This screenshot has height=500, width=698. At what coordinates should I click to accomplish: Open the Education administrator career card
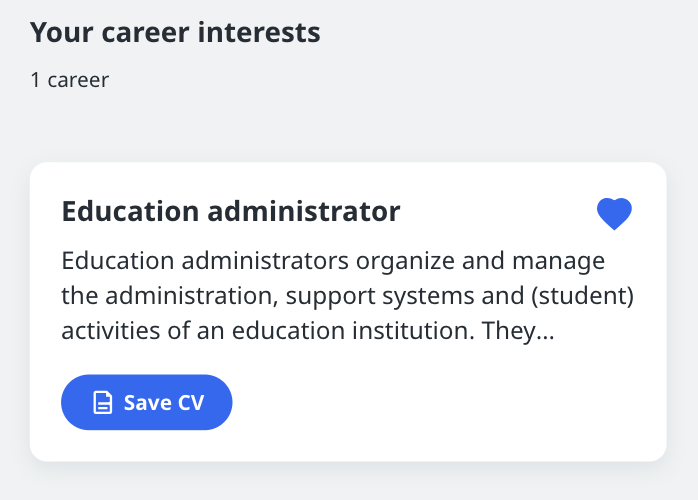(348, 312)
